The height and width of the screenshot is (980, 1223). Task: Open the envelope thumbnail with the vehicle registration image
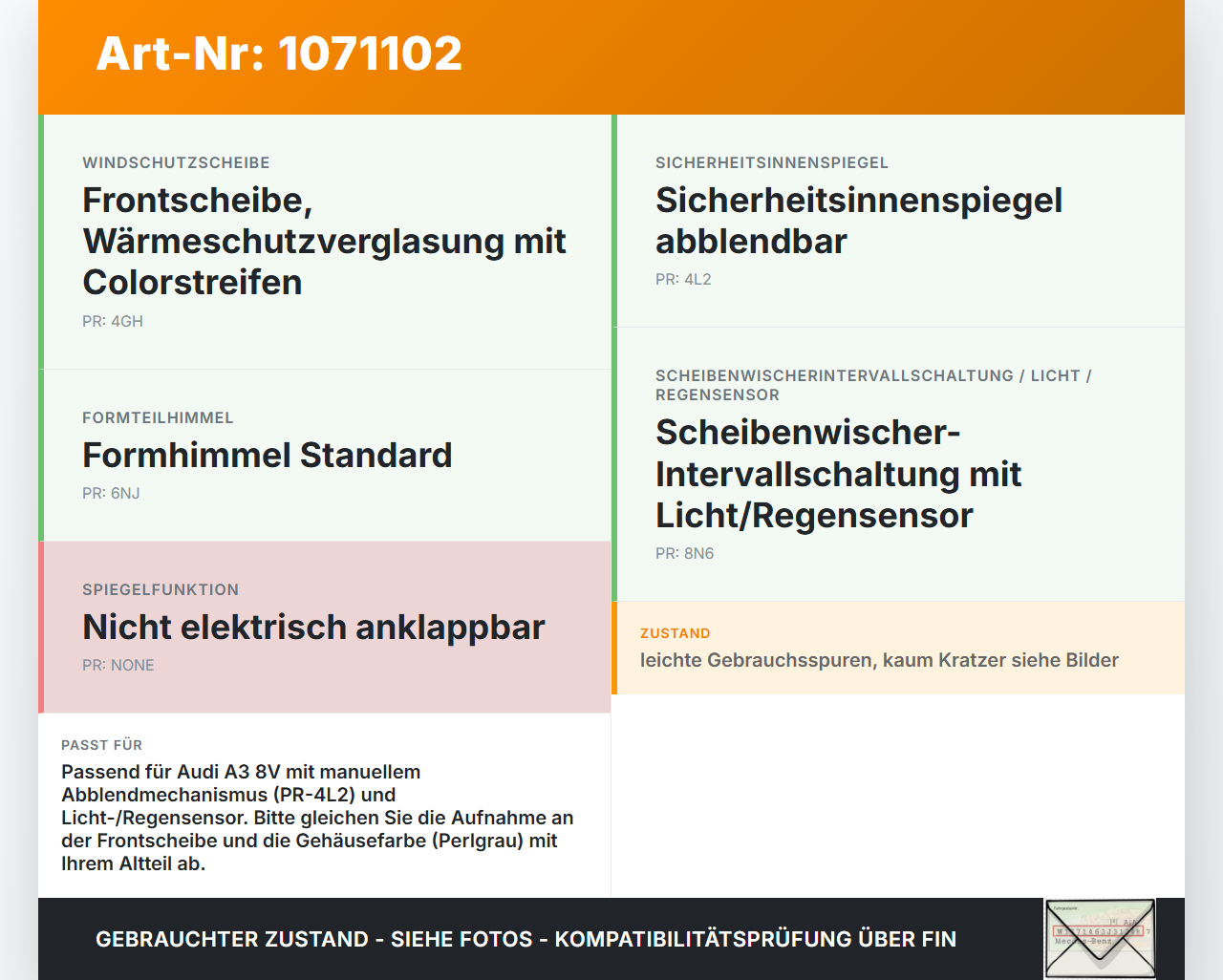[1100, 939]
